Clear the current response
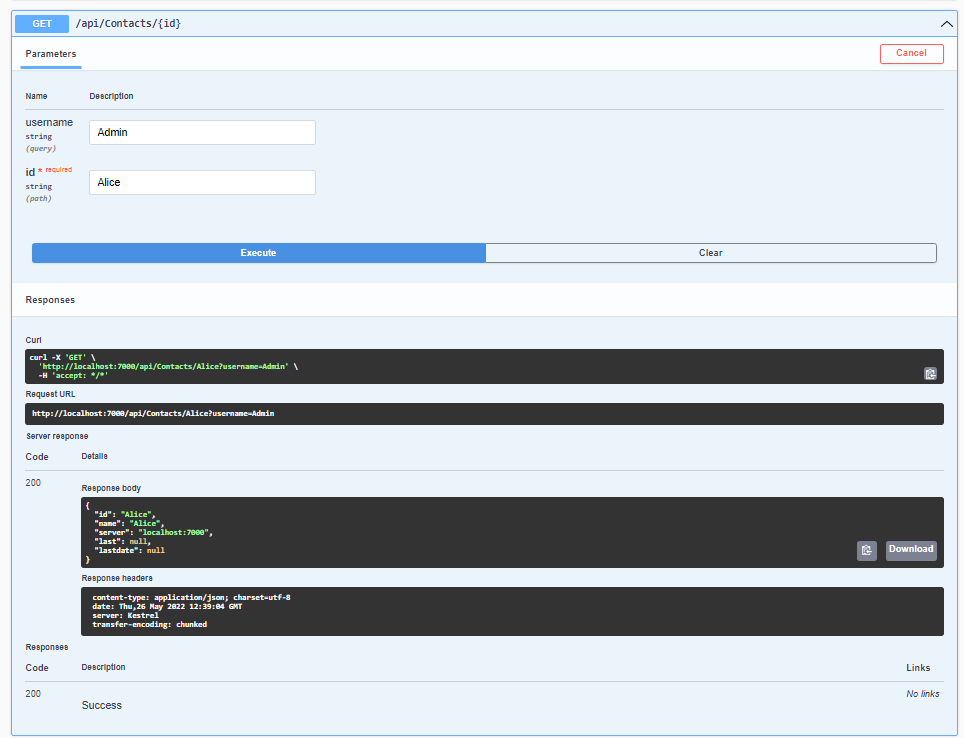The height and width of the screenshot is (738, 964). [710, 252]
